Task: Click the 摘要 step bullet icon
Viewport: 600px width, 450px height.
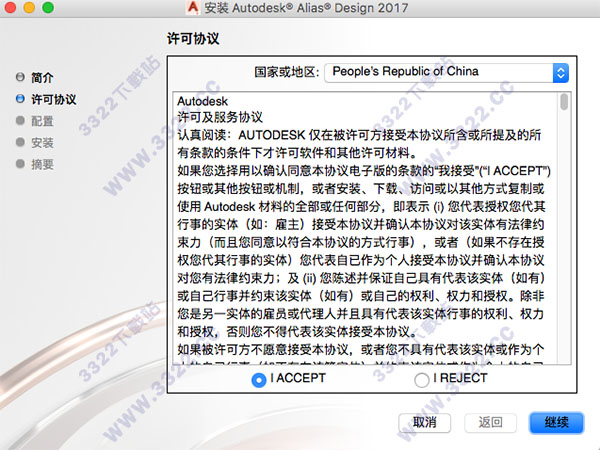Action: pos(20,164)
